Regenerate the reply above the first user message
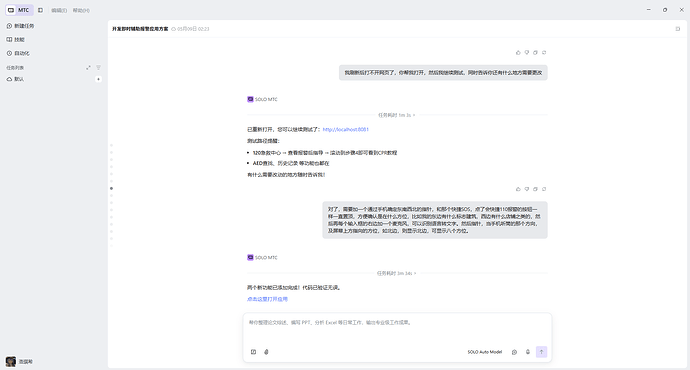Viewport: 690px width, 370px height. tap(544, 52)
